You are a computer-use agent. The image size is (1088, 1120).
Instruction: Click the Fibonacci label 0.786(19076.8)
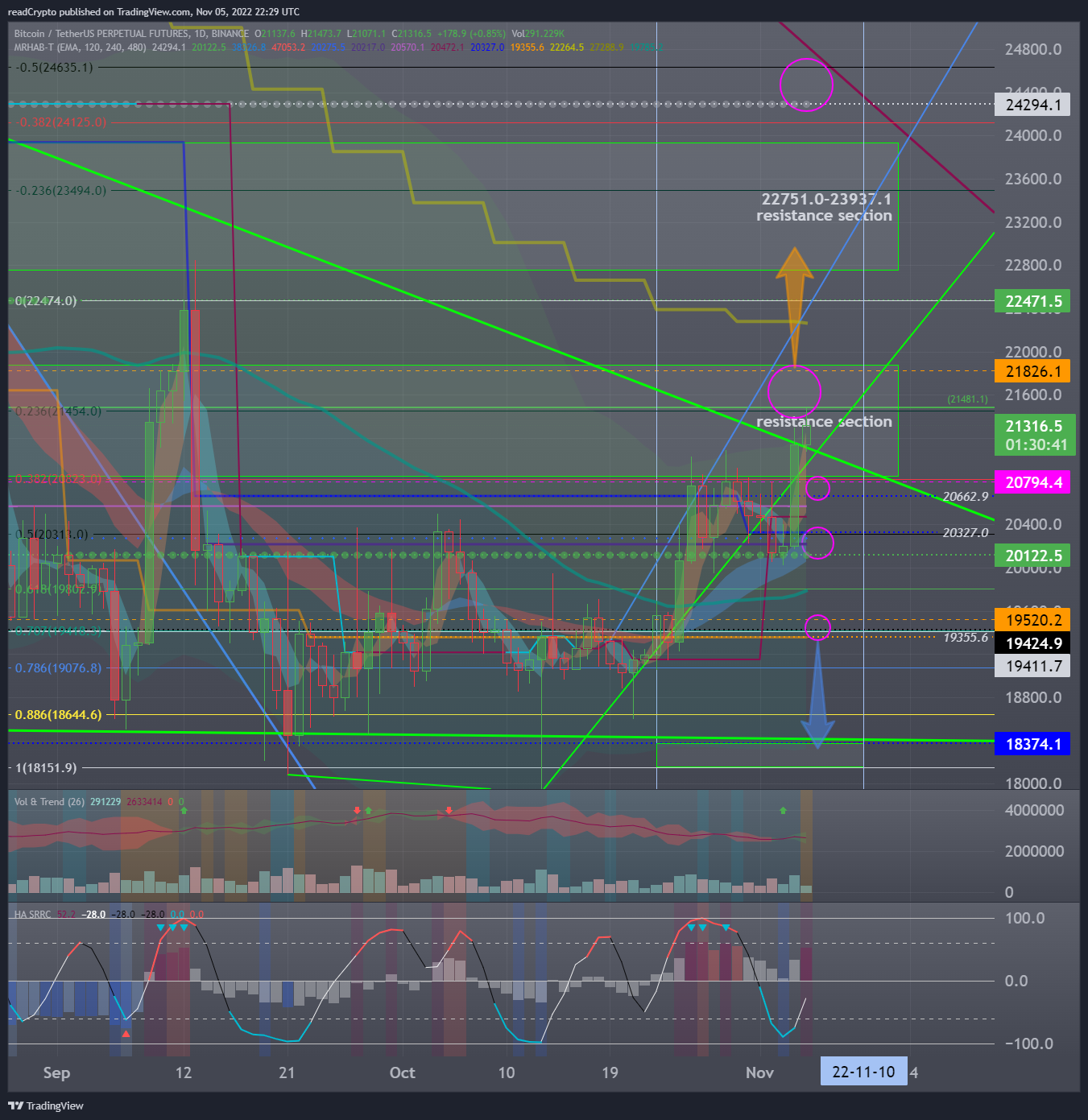tap(59, 668)
